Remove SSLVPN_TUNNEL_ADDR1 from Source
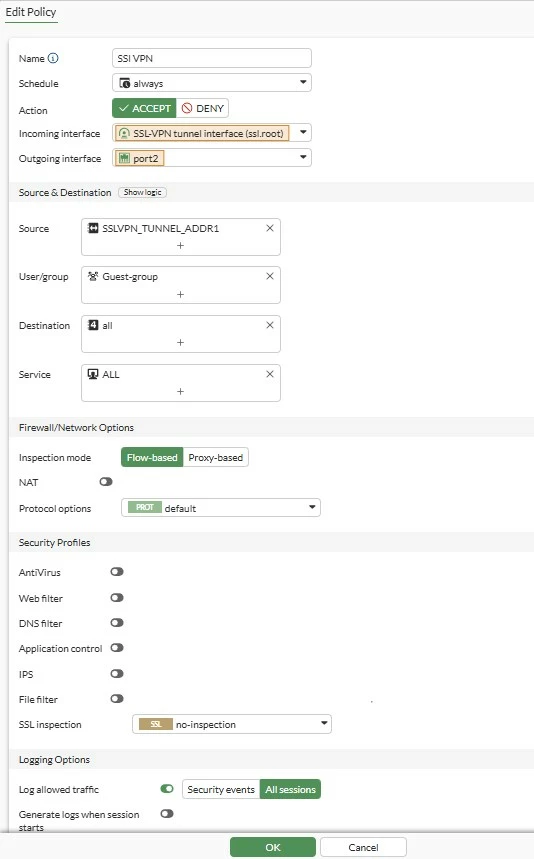 pos(269,228)
